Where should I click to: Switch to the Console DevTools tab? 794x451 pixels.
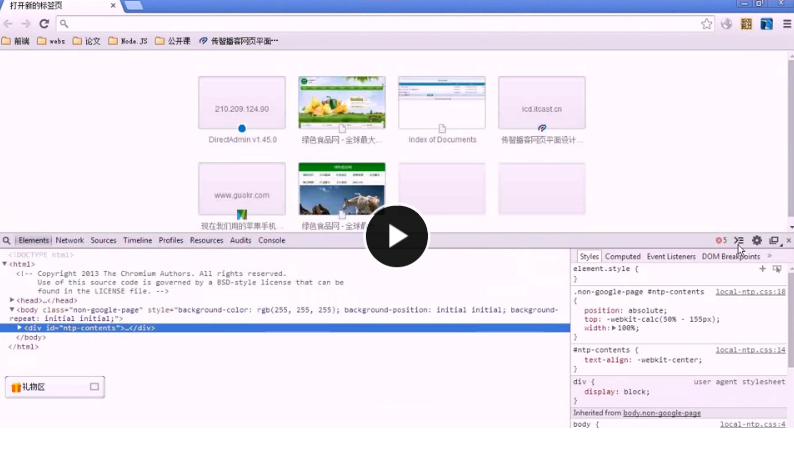click(x=271, y=240)
